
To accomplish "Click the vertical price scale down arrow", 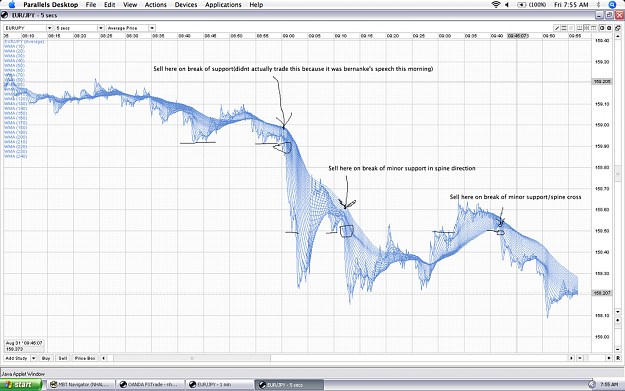I will click(618, 312).
